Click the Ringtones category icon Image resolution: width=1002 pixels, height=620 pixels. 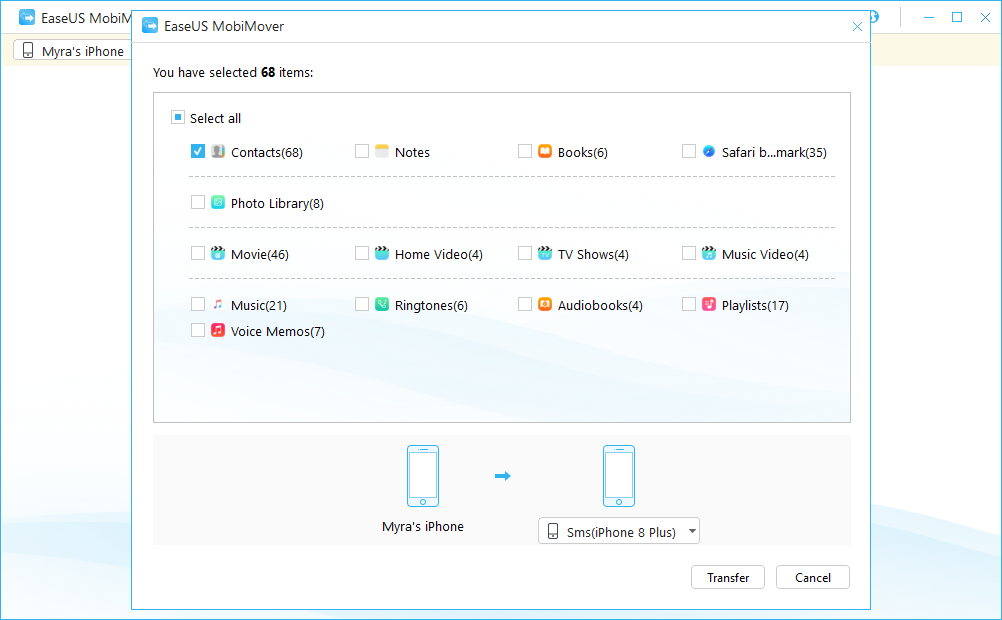[382, 305]
